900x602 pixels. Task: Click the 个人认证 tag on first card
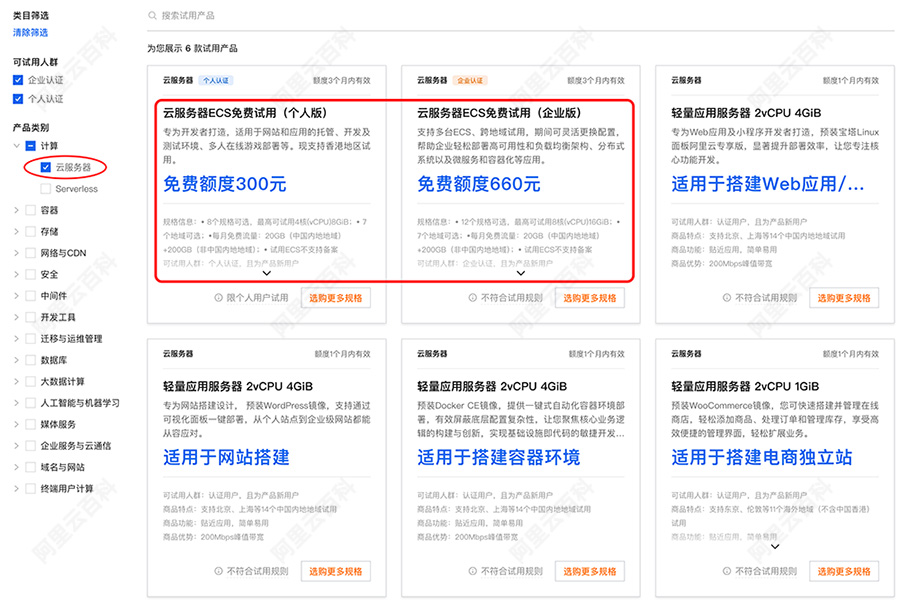pos(216,80)
